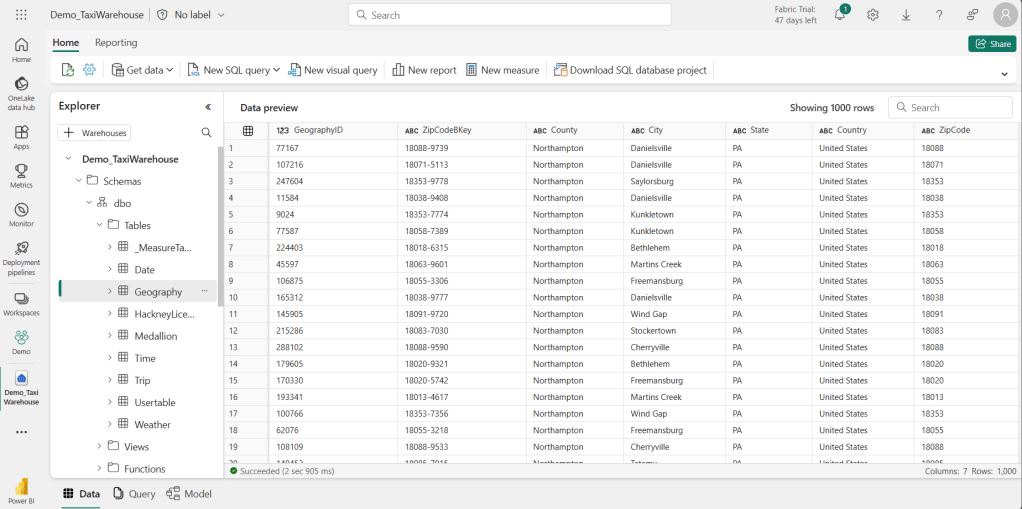Collapse the dbo schema node
This screenshot has width=1022, height=509.
(x=89, y=203)
